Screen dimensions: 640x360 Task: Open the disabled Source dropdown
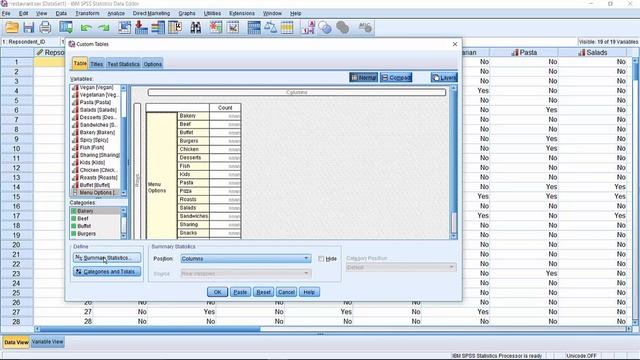[x=245, y=273]
